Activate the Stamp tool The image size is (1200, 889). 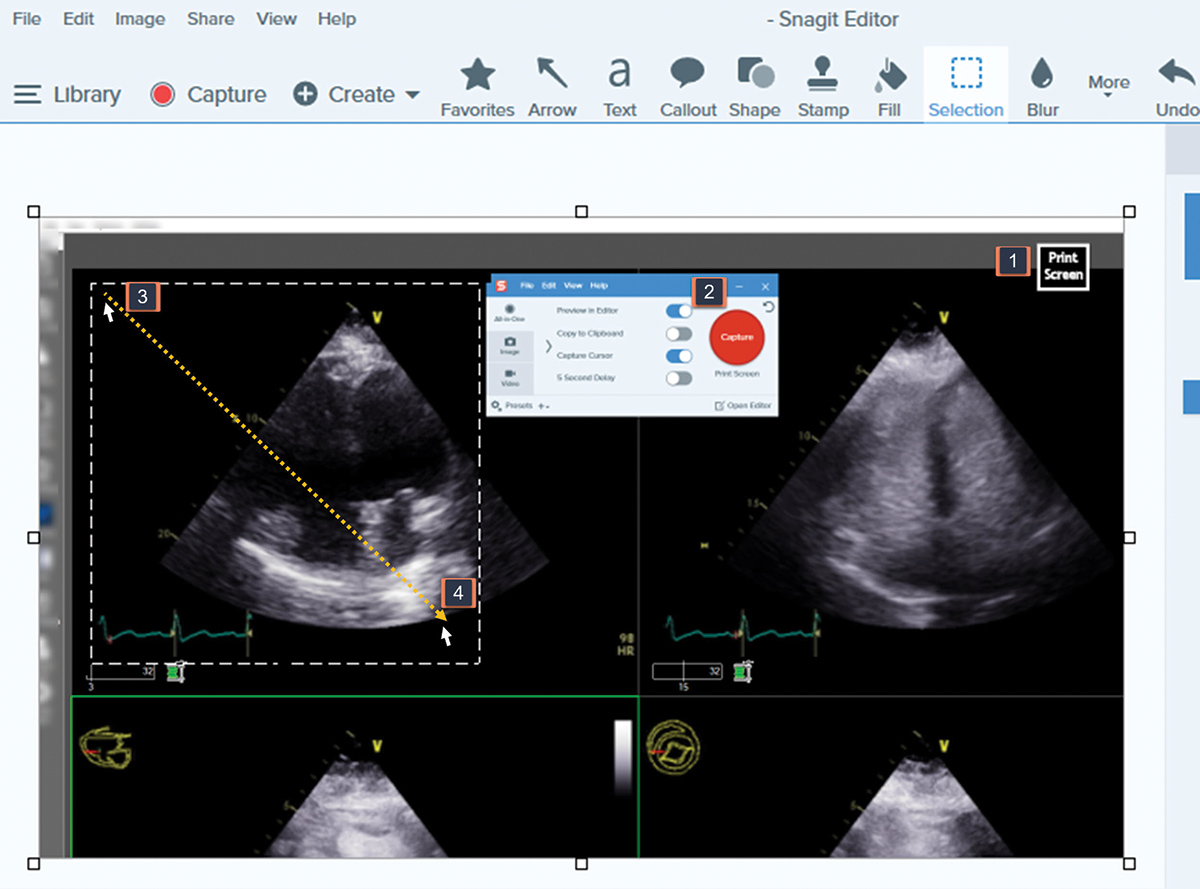tap(823, 85)
